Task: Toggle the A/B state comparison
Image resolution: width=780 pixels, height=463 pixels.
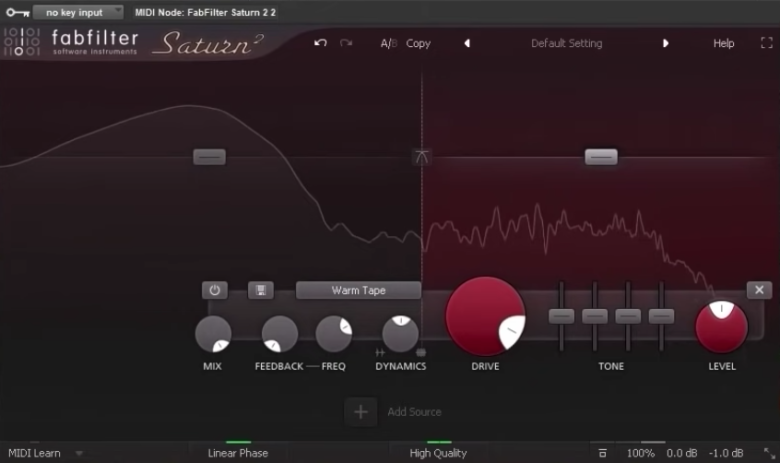Action: tap(389, 43)
